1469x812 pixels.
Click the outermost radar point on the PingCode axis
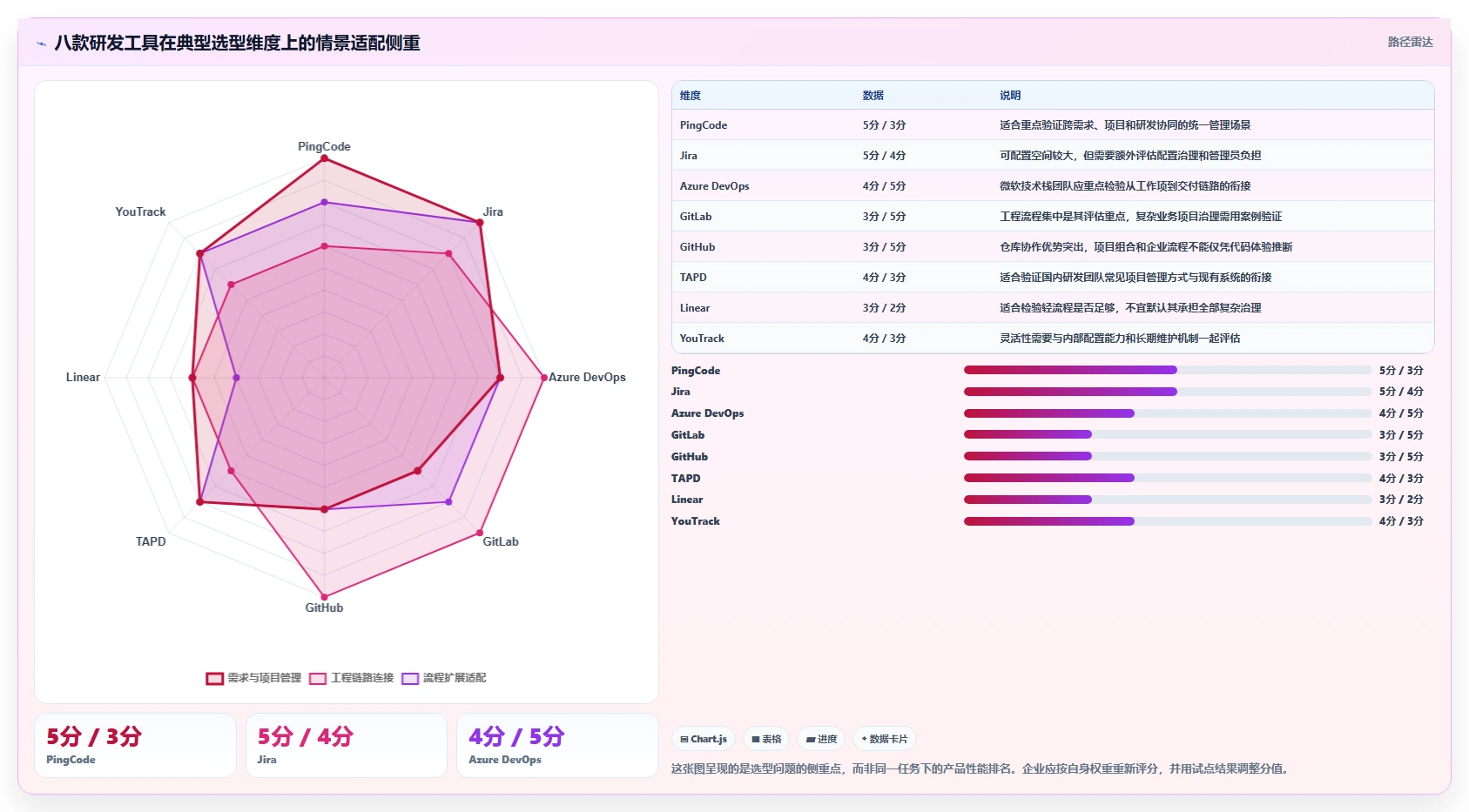325,158
